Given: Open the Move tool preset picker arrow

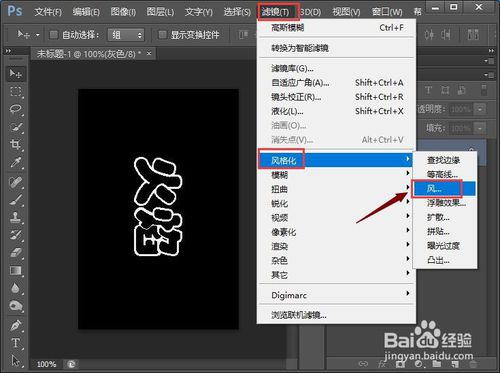Looking at the screenshot, I should click(x=38, y=35).
